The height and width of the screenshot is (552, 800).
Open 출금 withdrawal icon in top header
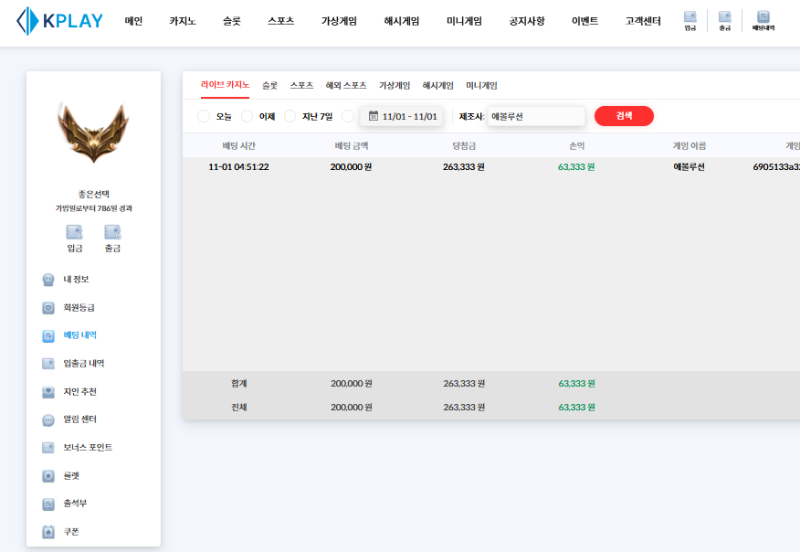(725, 20)
